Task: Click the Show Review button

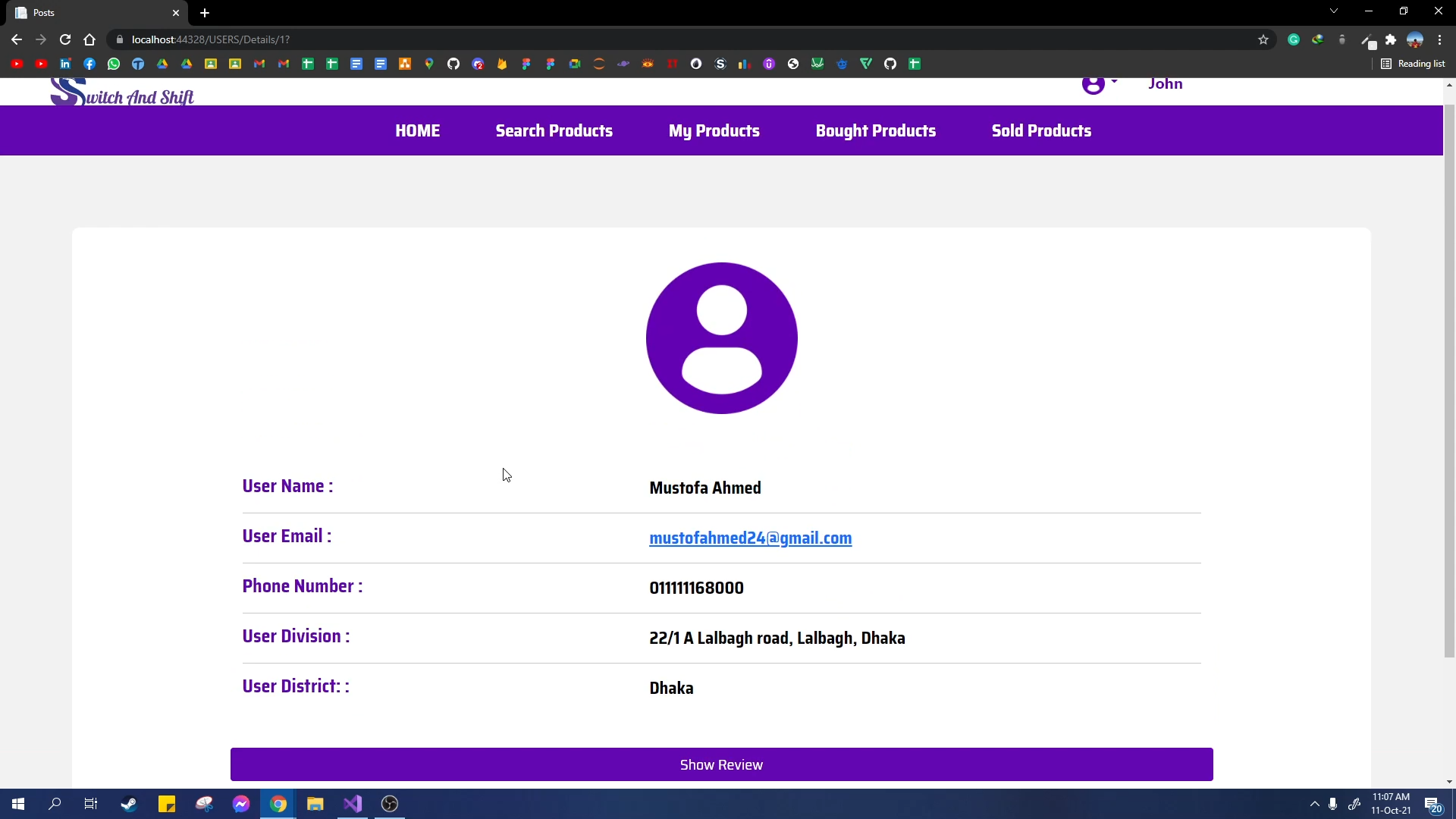Action: [x=721, y=764]
